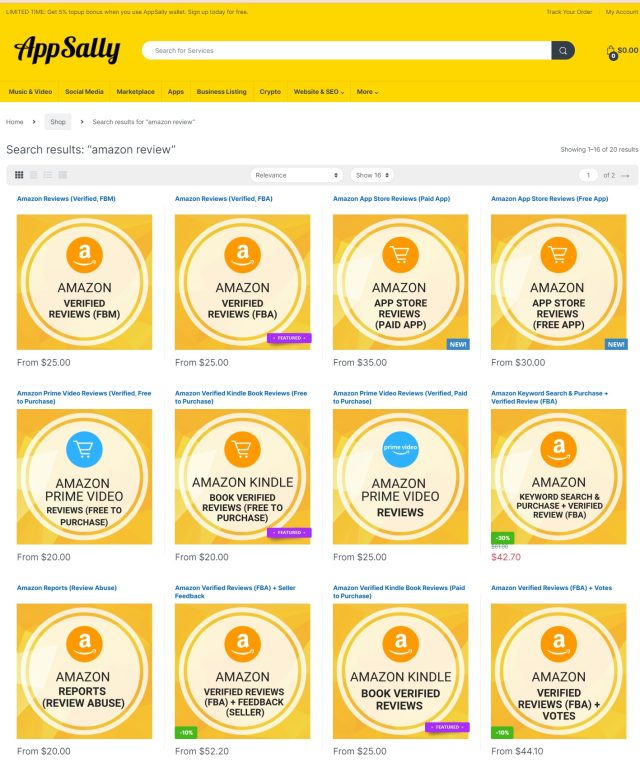Open the Relevance sort dropdown
Viewport: 640px width, 772px height.
296,175
